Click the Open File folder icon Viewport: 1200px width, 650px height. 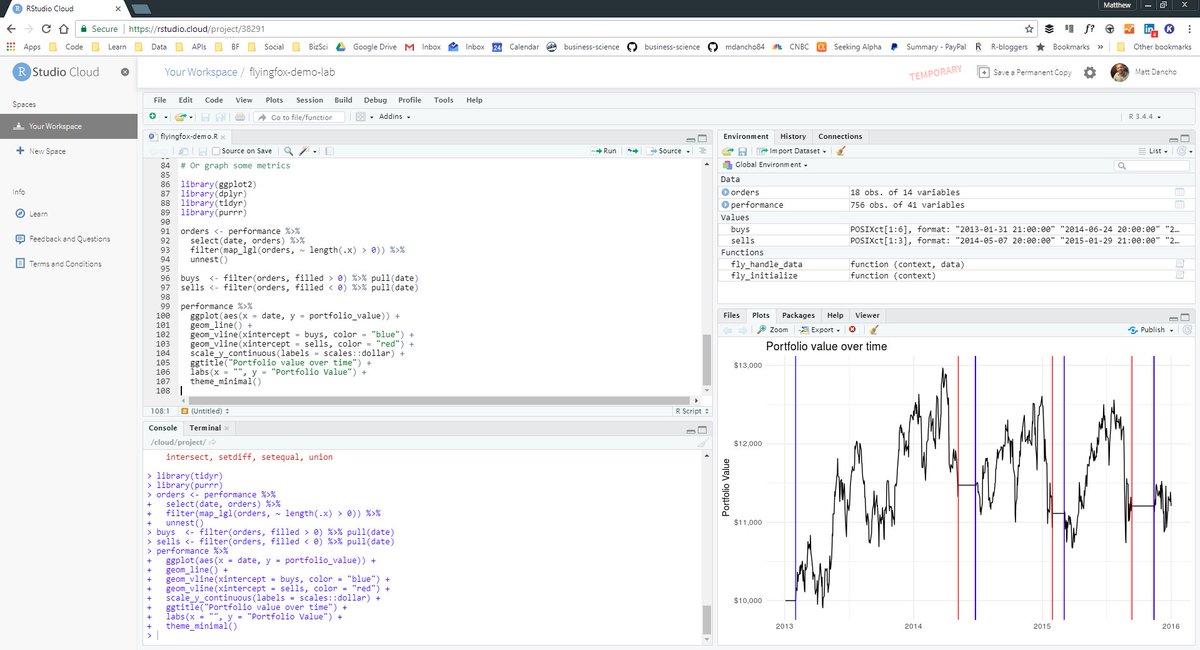[179, 117]
